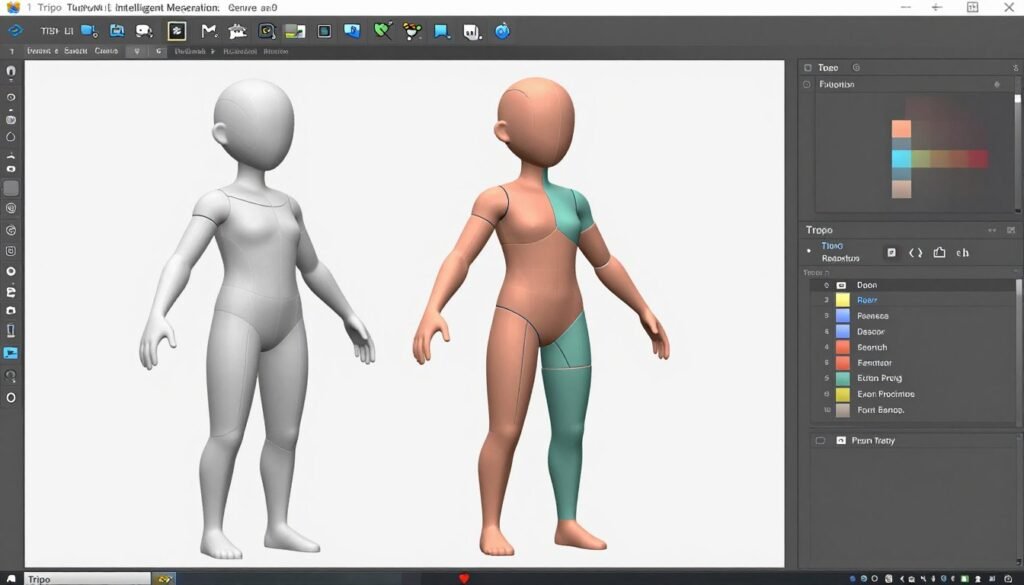Select the topmost tool in left sidebar
This screenshot has height=585, width=1024.
pyautogui.click(x=10, y=72)
